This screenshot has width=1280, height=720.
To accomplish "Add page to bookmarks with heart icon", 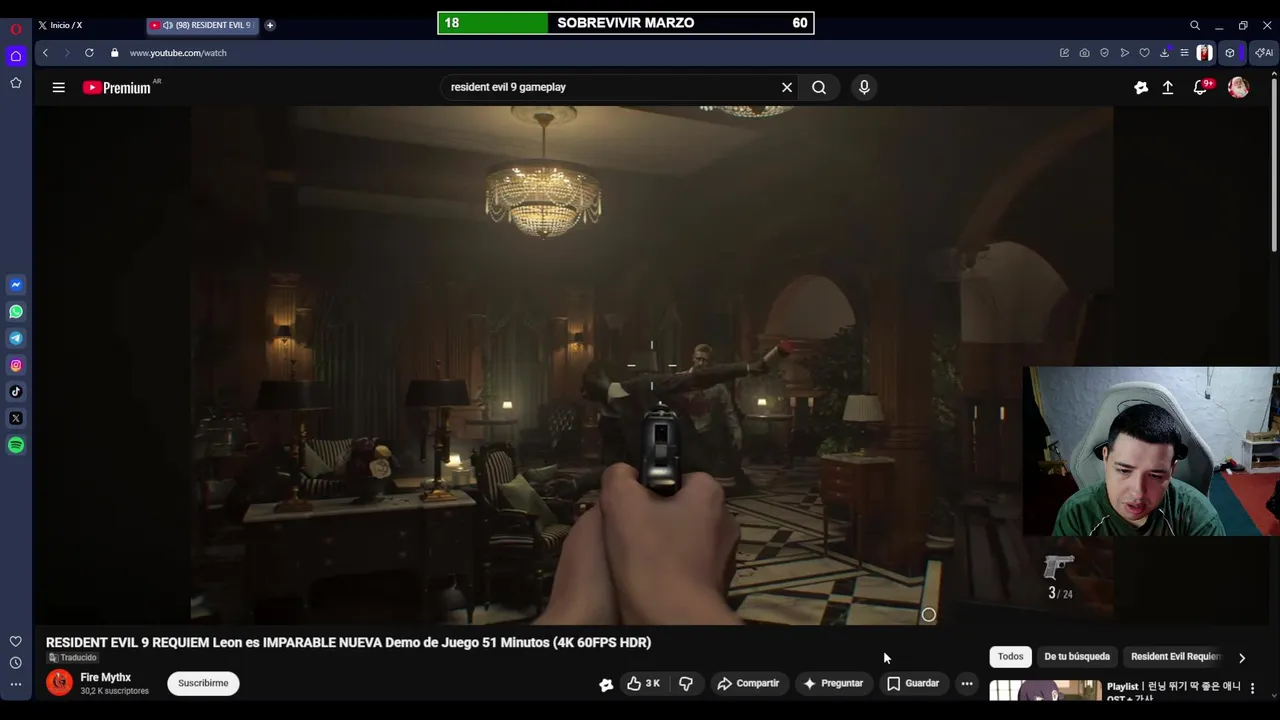I will tap(1144, 53).
